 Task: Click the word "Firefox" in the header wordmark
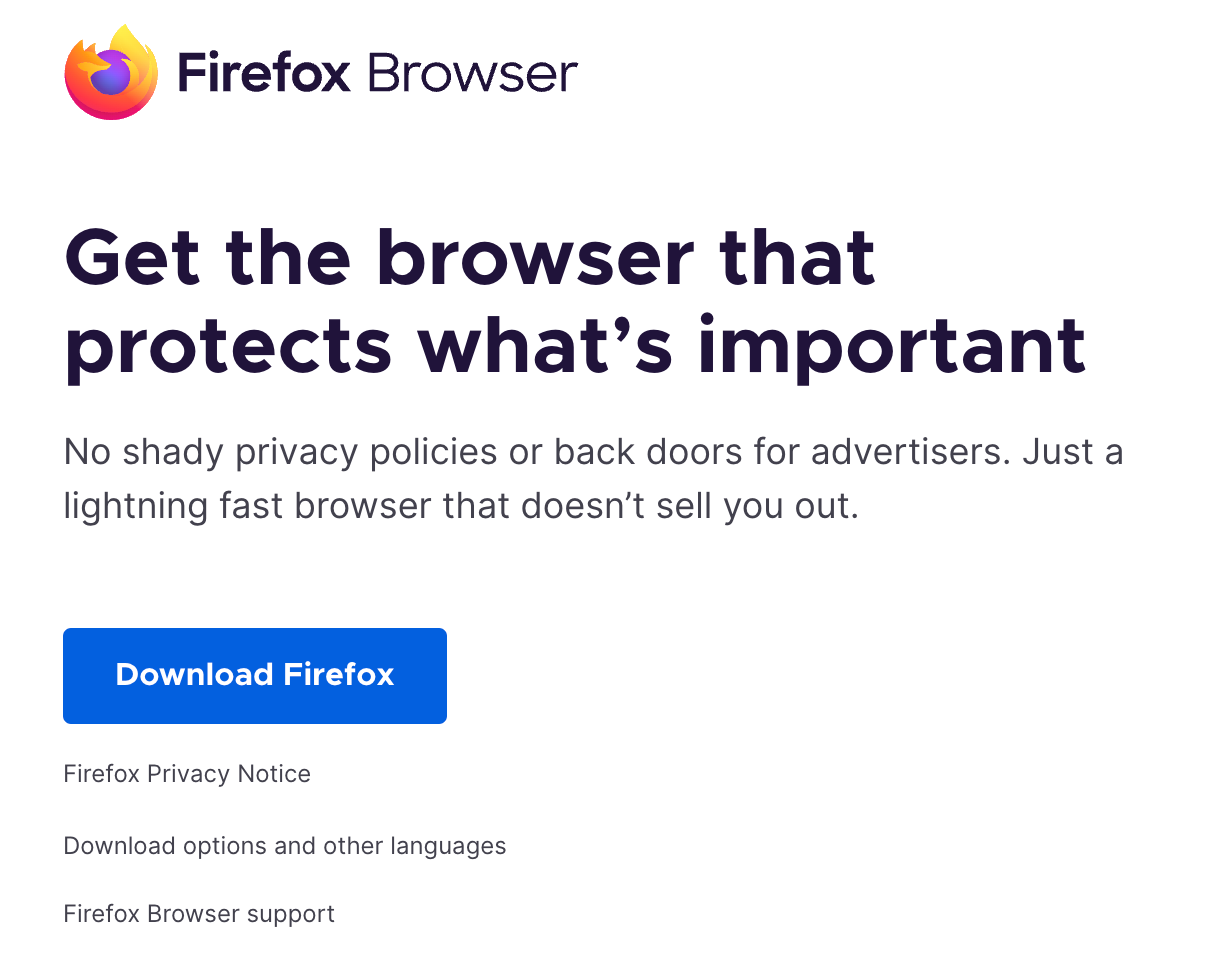pyautogui.click(x=264, y=74)
